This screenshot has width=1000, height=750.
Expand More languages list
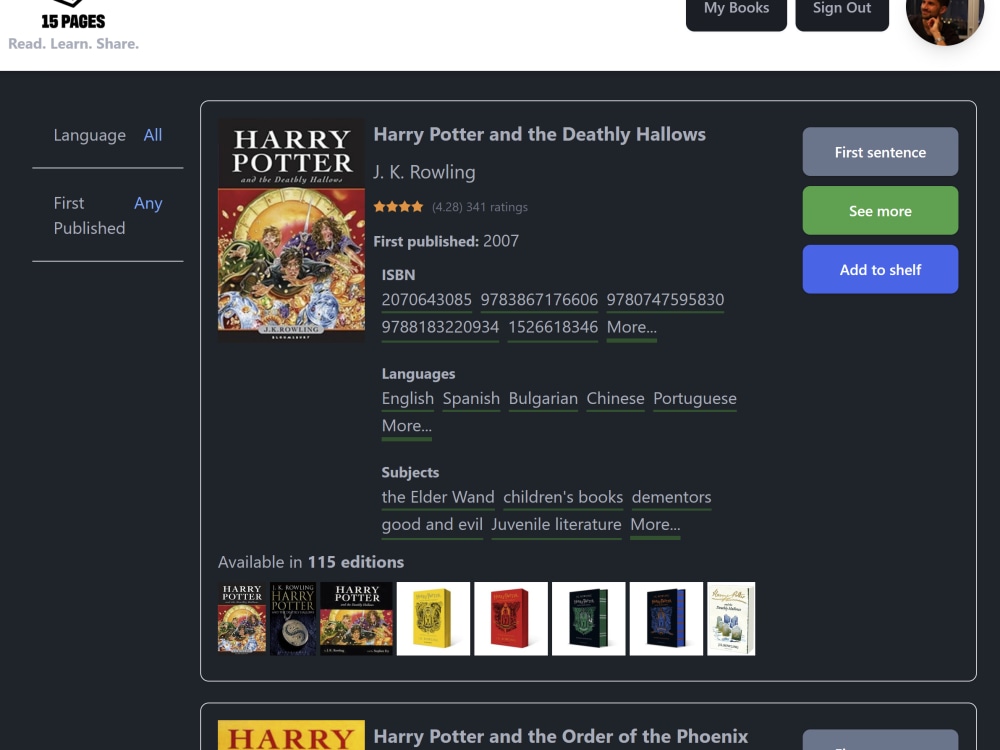pos(406,426)
